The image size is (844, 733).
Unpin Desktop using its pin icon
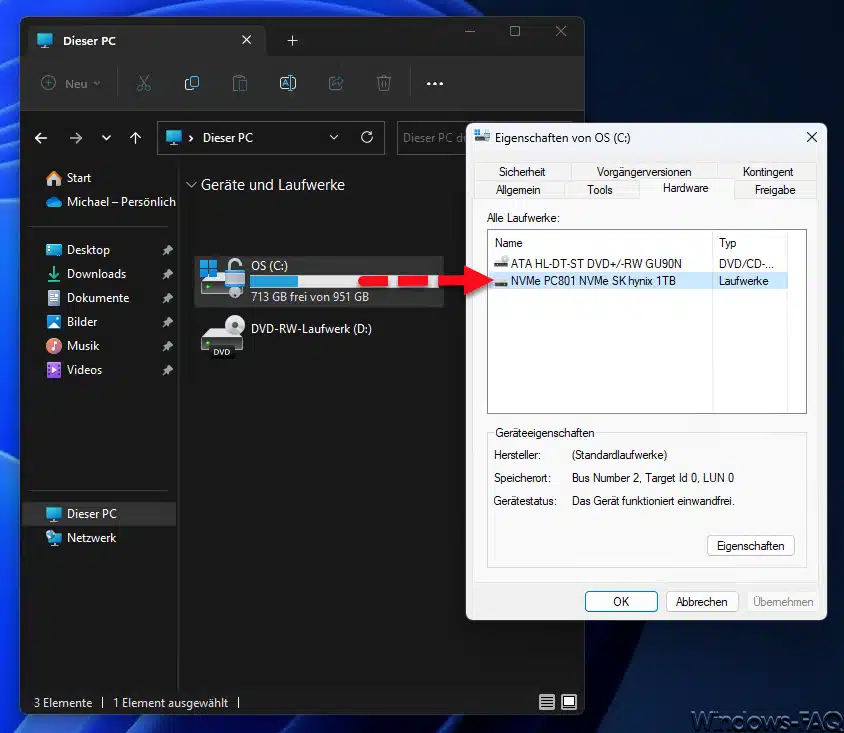tap(167, 250)
